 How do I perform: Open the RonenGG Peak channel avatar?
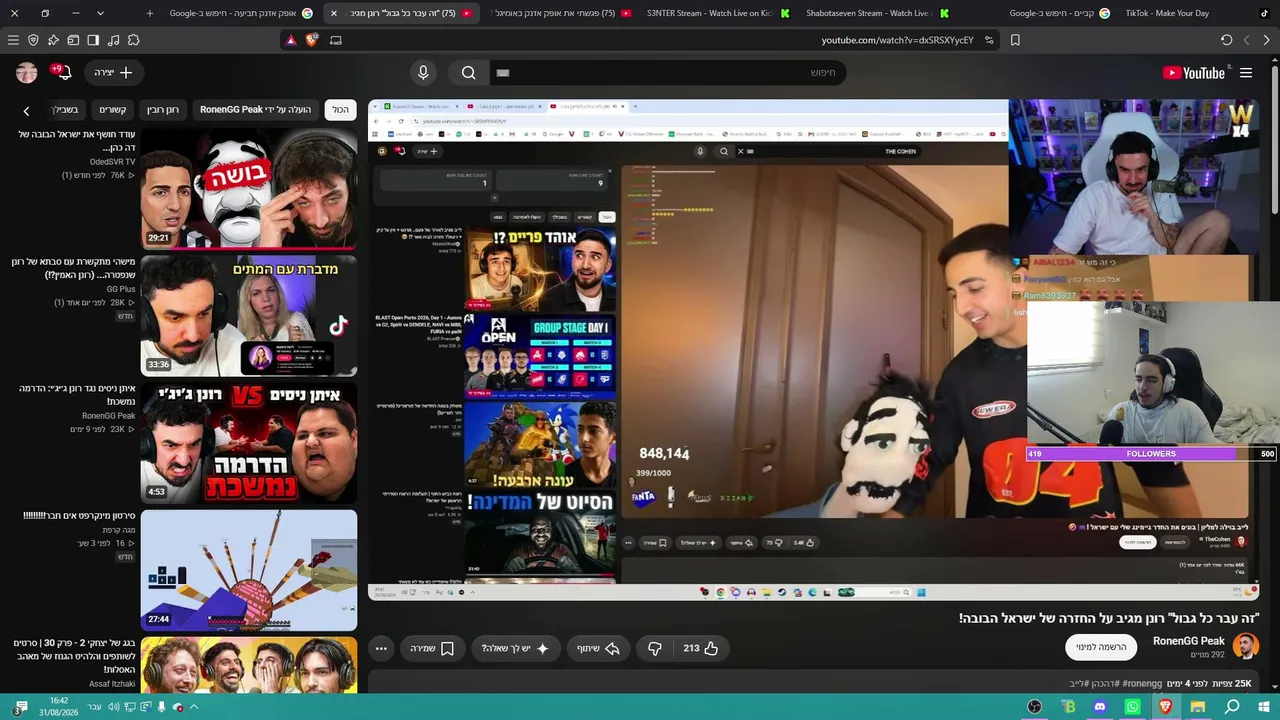point(1246,646)
